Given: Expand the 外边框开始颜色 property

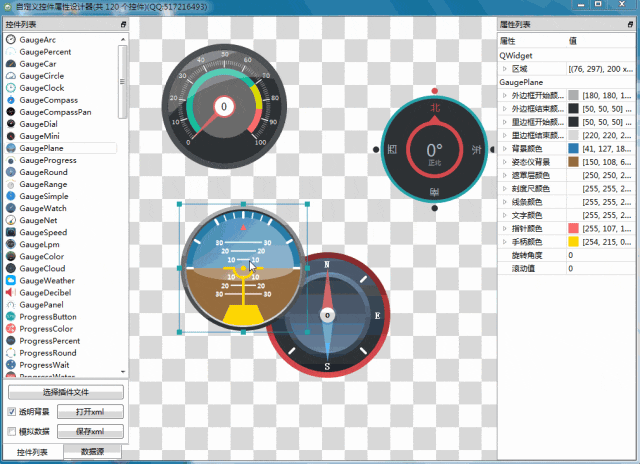Looking at the screenshot, I should (x=505, y=95).
